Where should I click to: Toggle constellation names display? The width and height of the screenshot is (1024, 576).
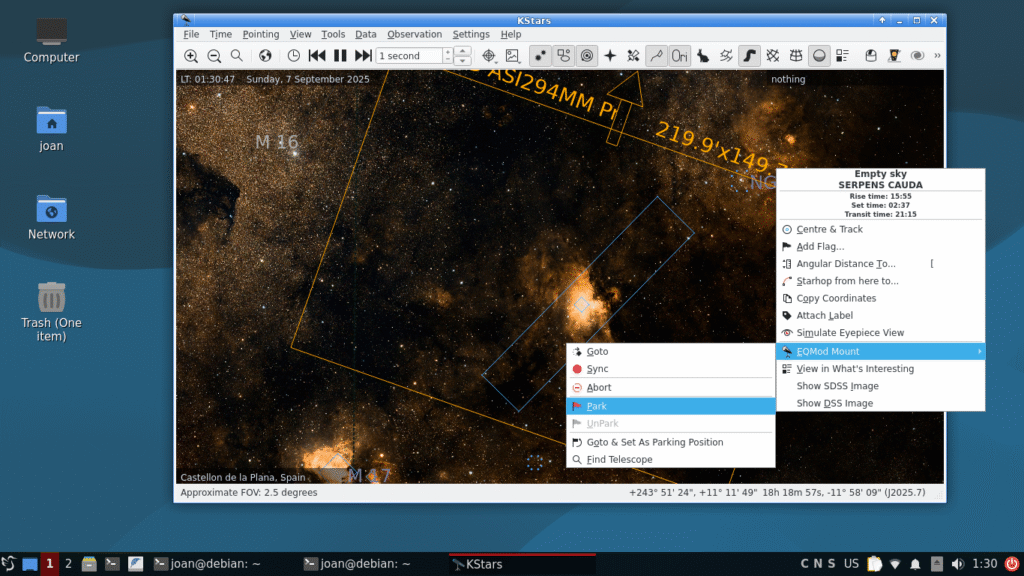point(679,56)
